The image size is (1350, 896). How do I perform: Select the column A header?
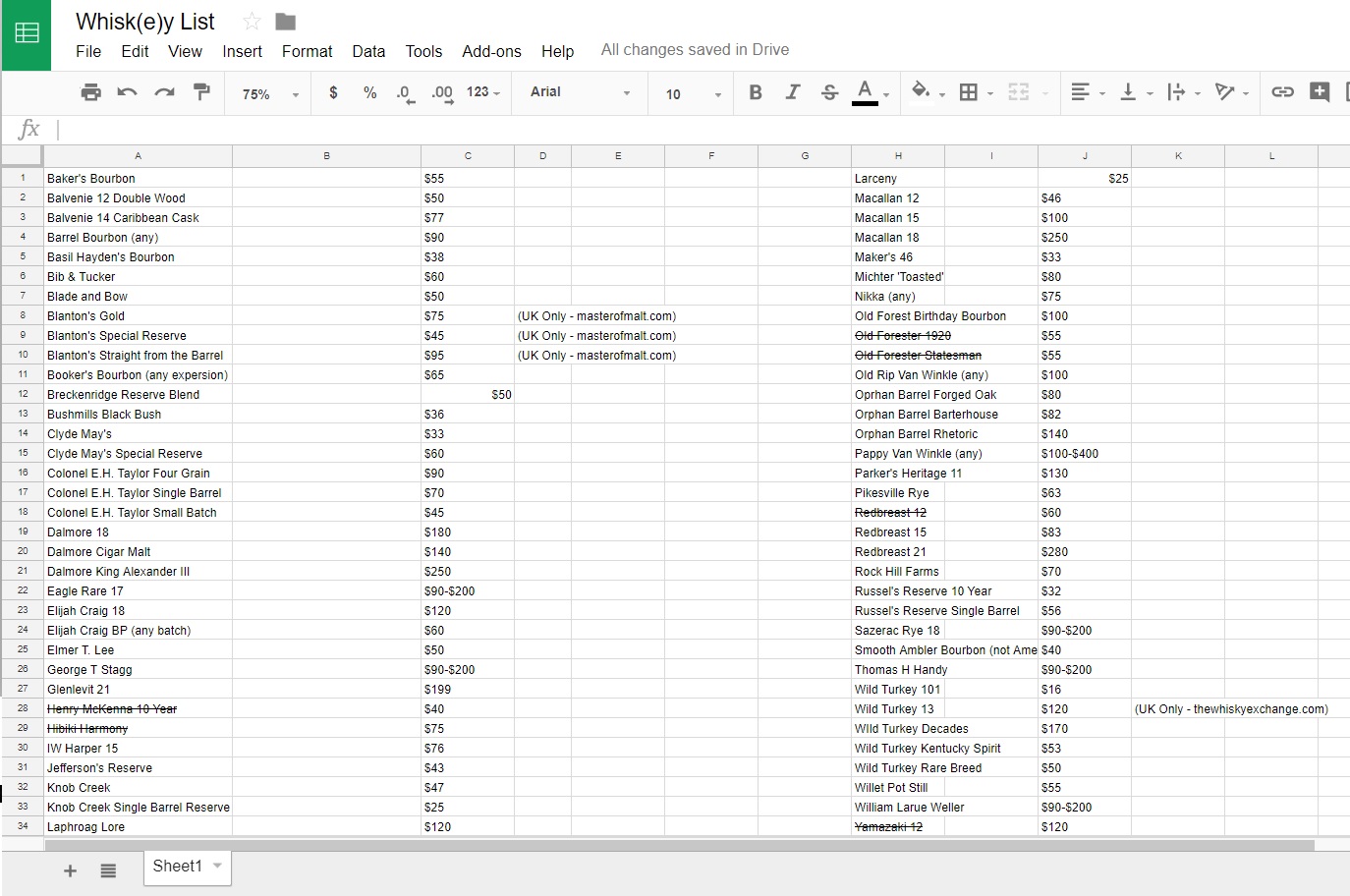[x=138, y=155]
